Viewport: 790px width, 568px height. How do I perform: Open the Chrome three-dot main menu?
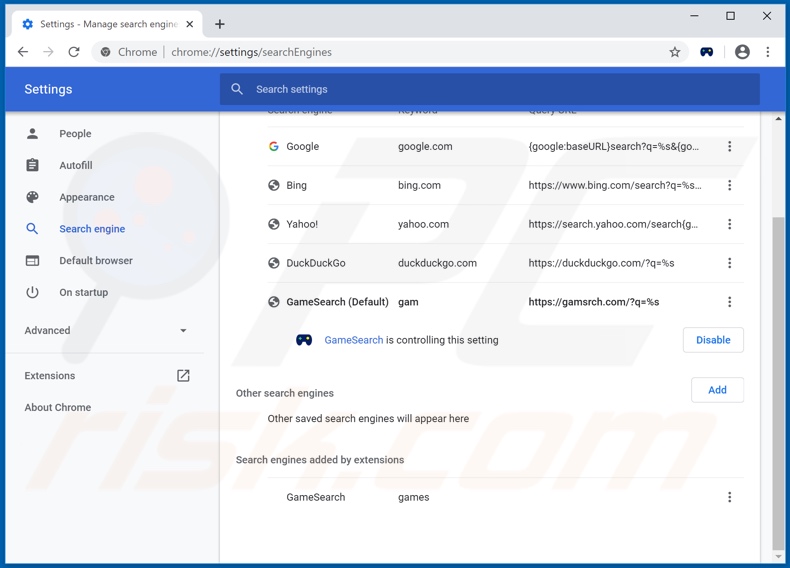pyautogui.click(x=768, y=52)
